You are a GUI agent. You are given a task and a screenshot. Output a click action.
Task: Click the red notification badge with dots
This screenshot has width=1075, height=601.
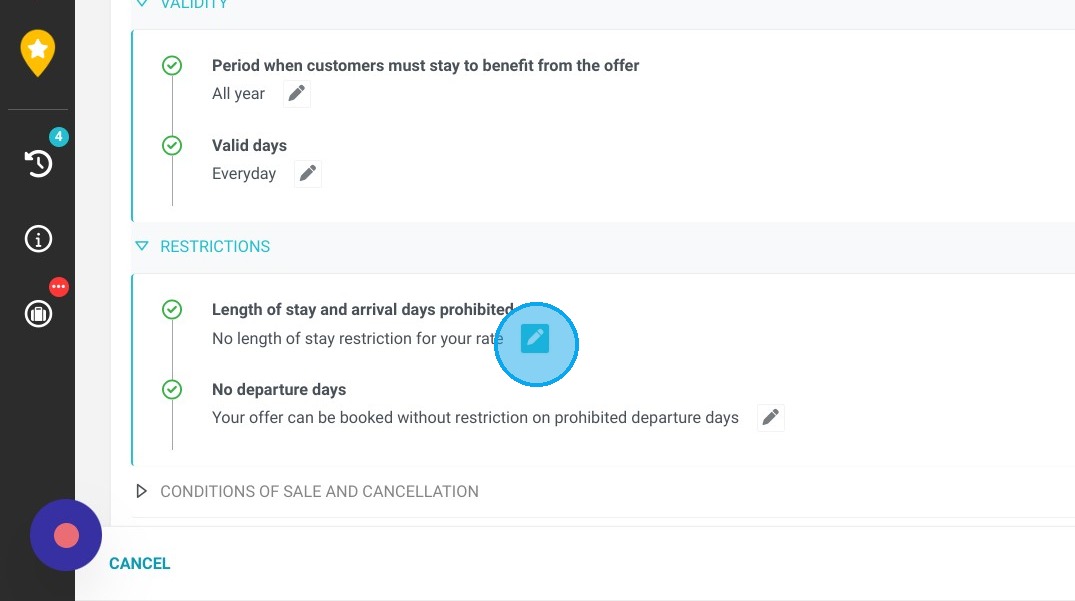[x=59, y=286]
